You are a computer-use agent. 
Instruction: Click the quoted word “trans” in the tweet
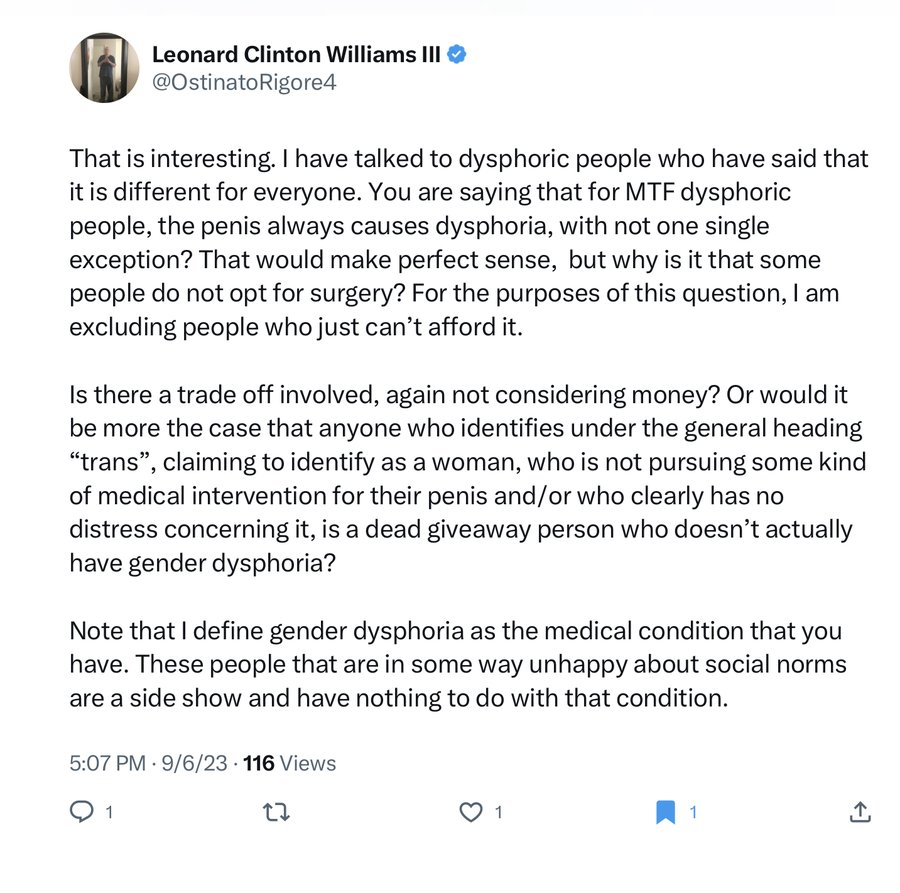tap(112, 462)
